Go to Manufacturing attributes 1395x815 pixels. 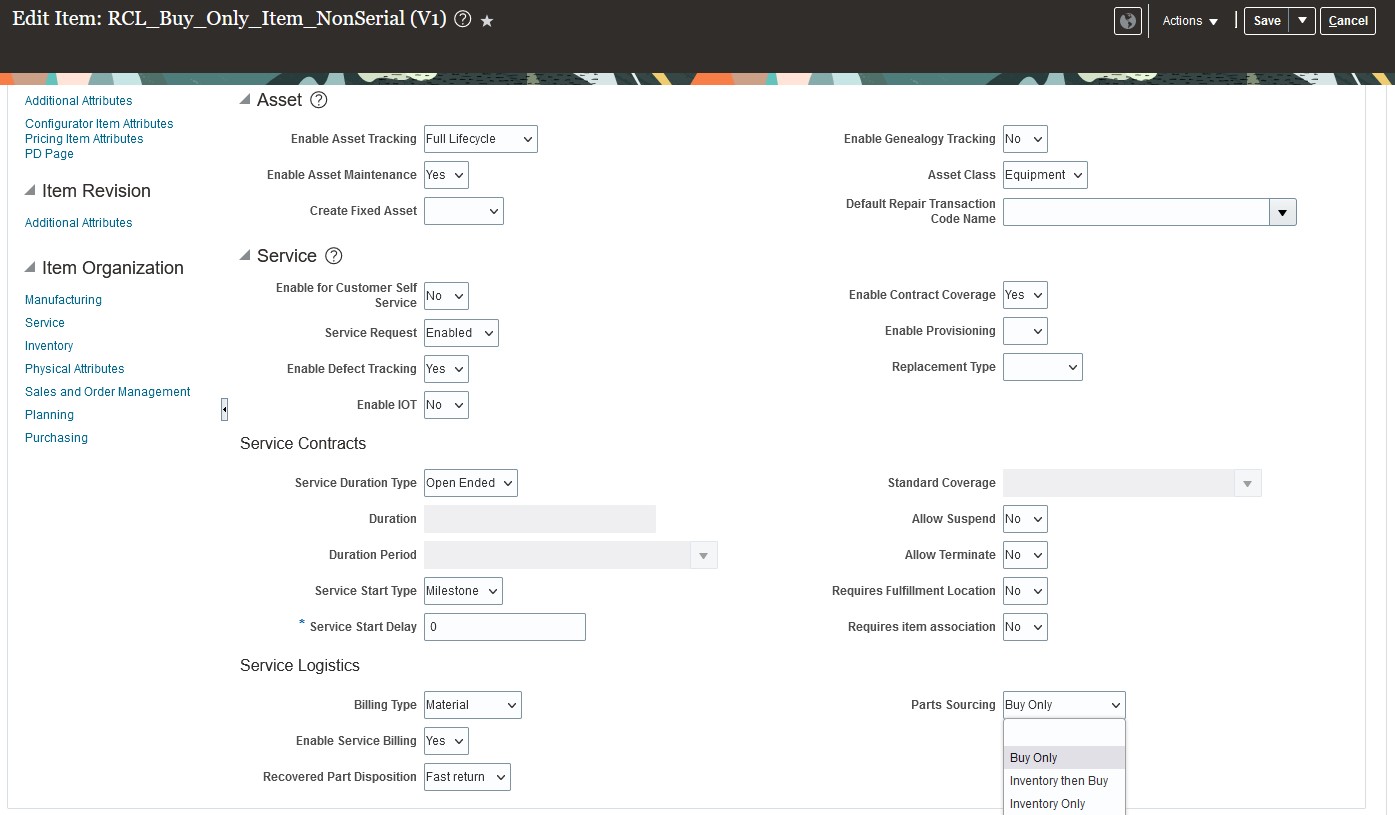coord(63,300)
